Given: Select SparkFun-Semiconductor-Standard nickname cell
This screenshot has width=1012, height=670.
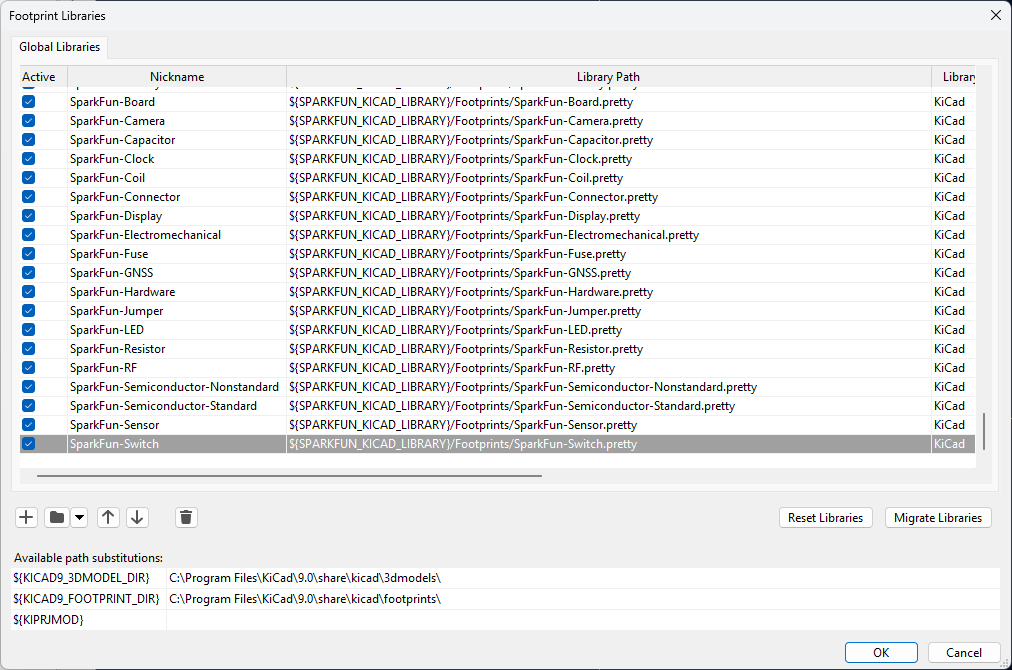Looking at the screenshot, I should click(177, 406).
